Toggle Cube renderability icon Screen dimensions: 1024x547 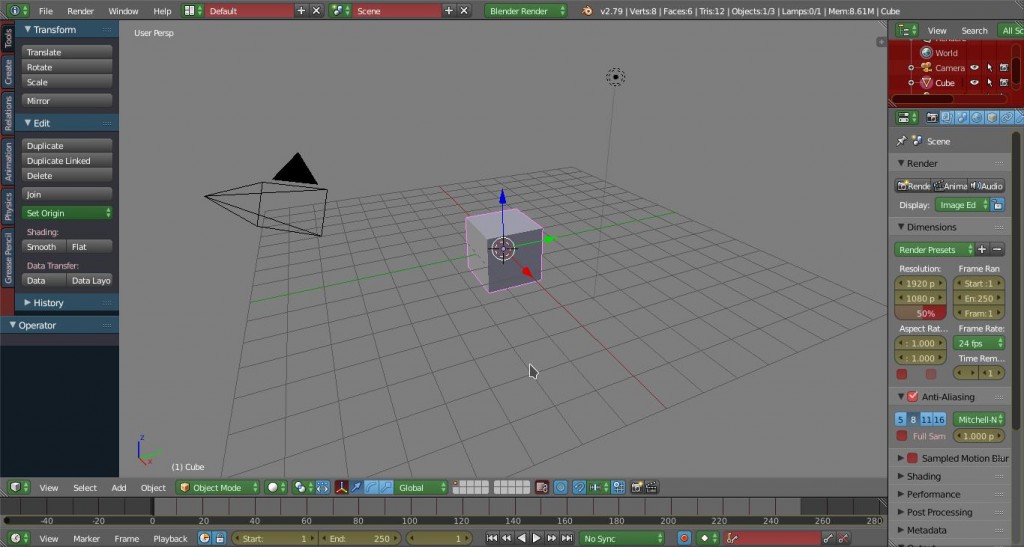1004,83
